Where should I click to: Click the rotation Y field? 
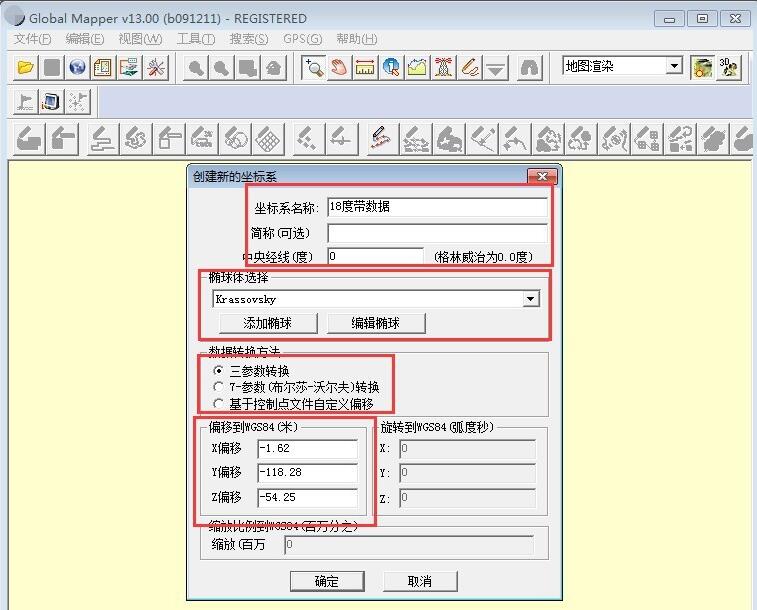(x=467, y=473)
